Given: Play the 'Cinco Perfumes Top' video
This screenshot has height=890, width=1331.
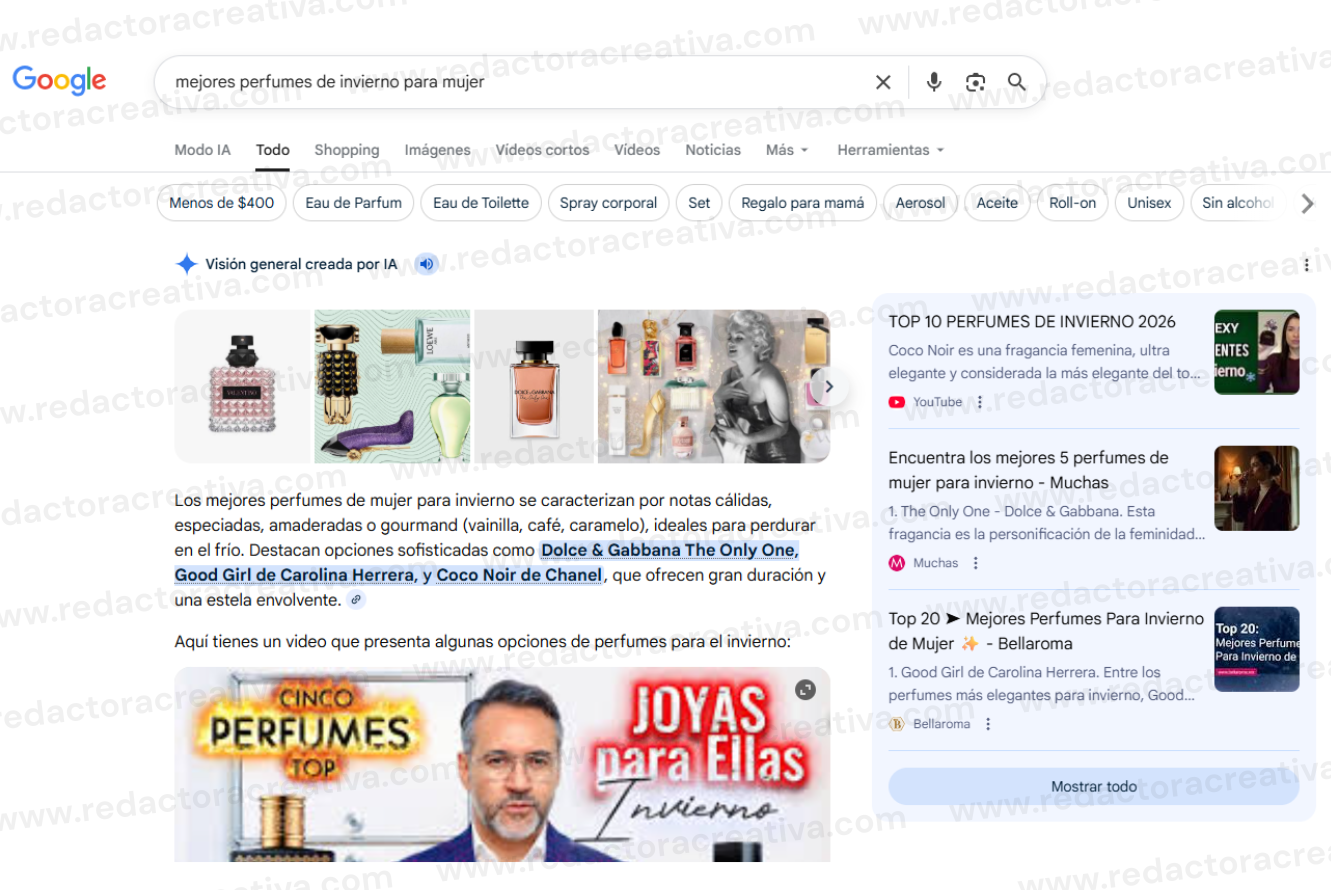Looking at the screenshot, I should pos(502,765).
